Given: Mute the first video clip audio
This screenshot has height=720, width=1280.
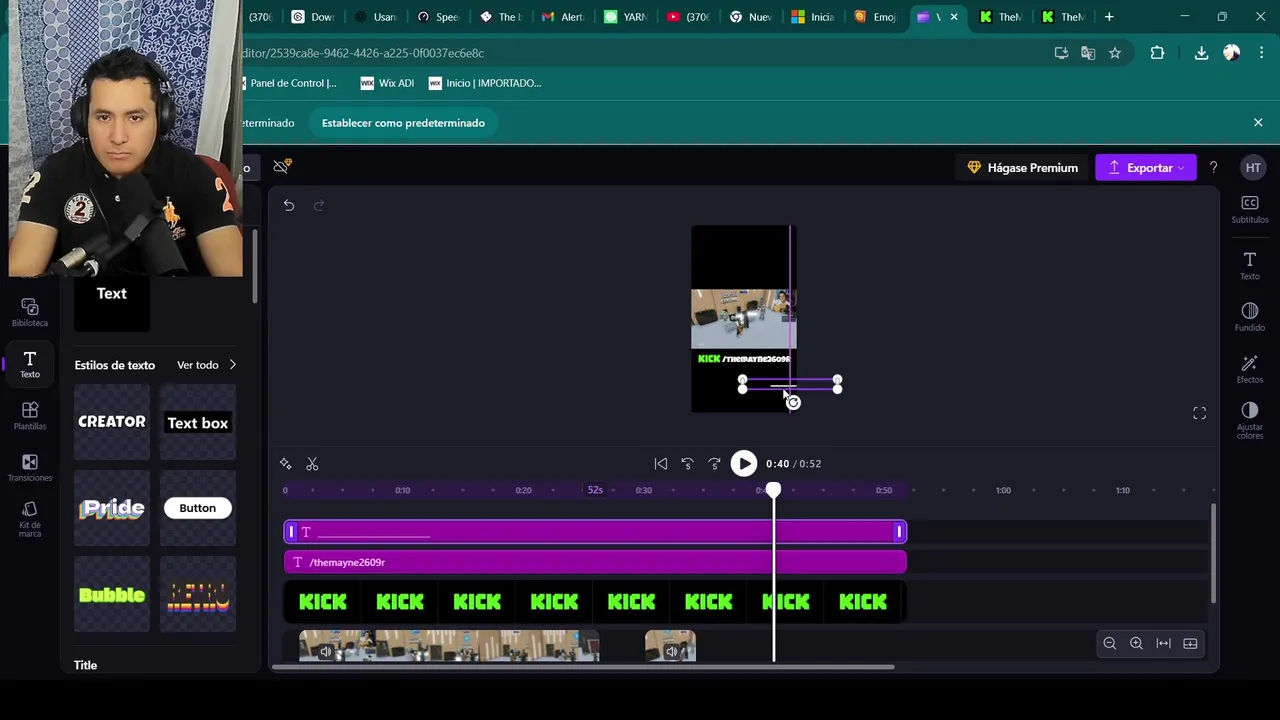Looking at the screenshot, I should pyautogui.click(x=325, y=652).
